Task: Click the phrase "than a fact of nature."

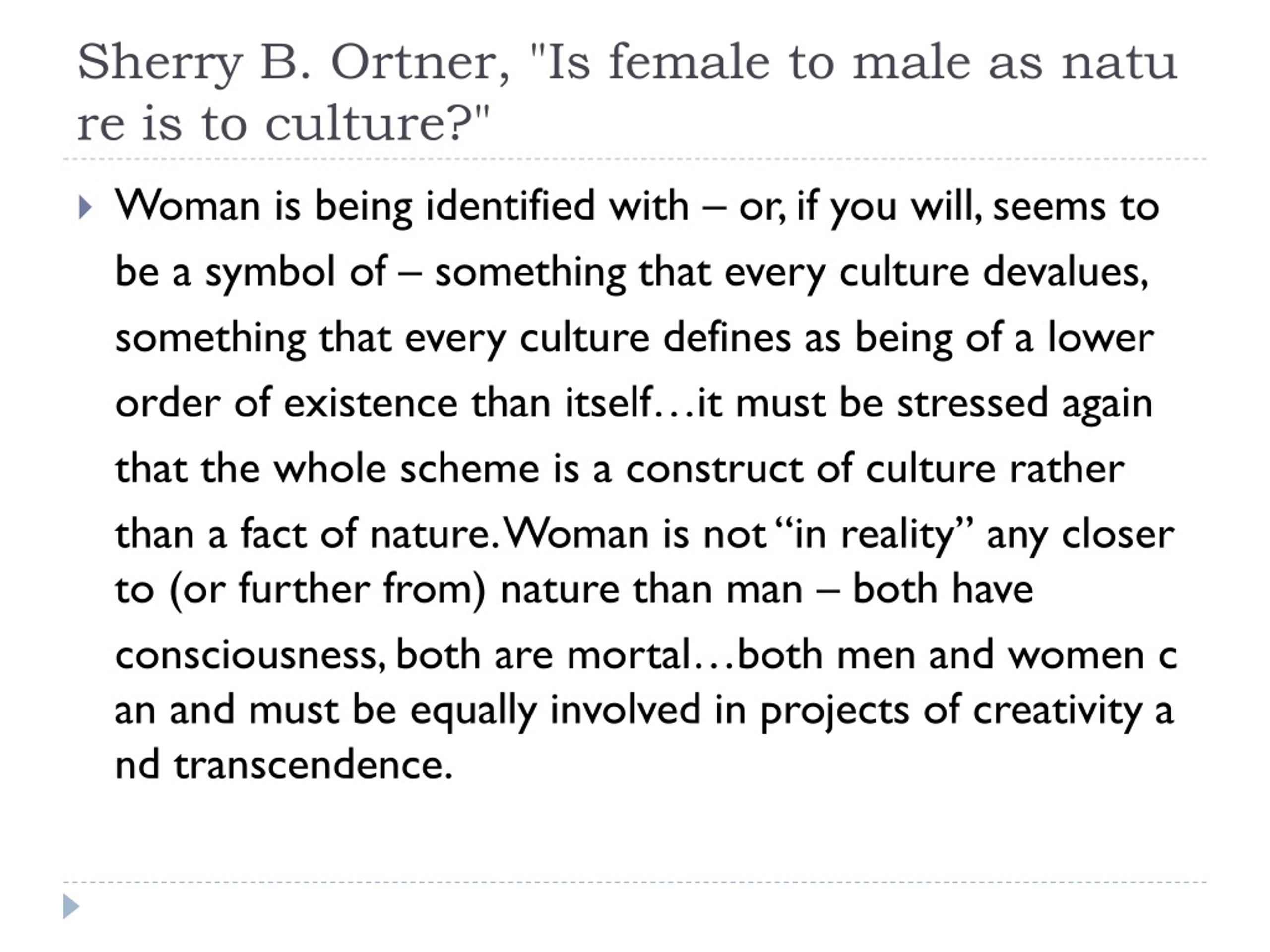Action: click(x=307, y=534)
